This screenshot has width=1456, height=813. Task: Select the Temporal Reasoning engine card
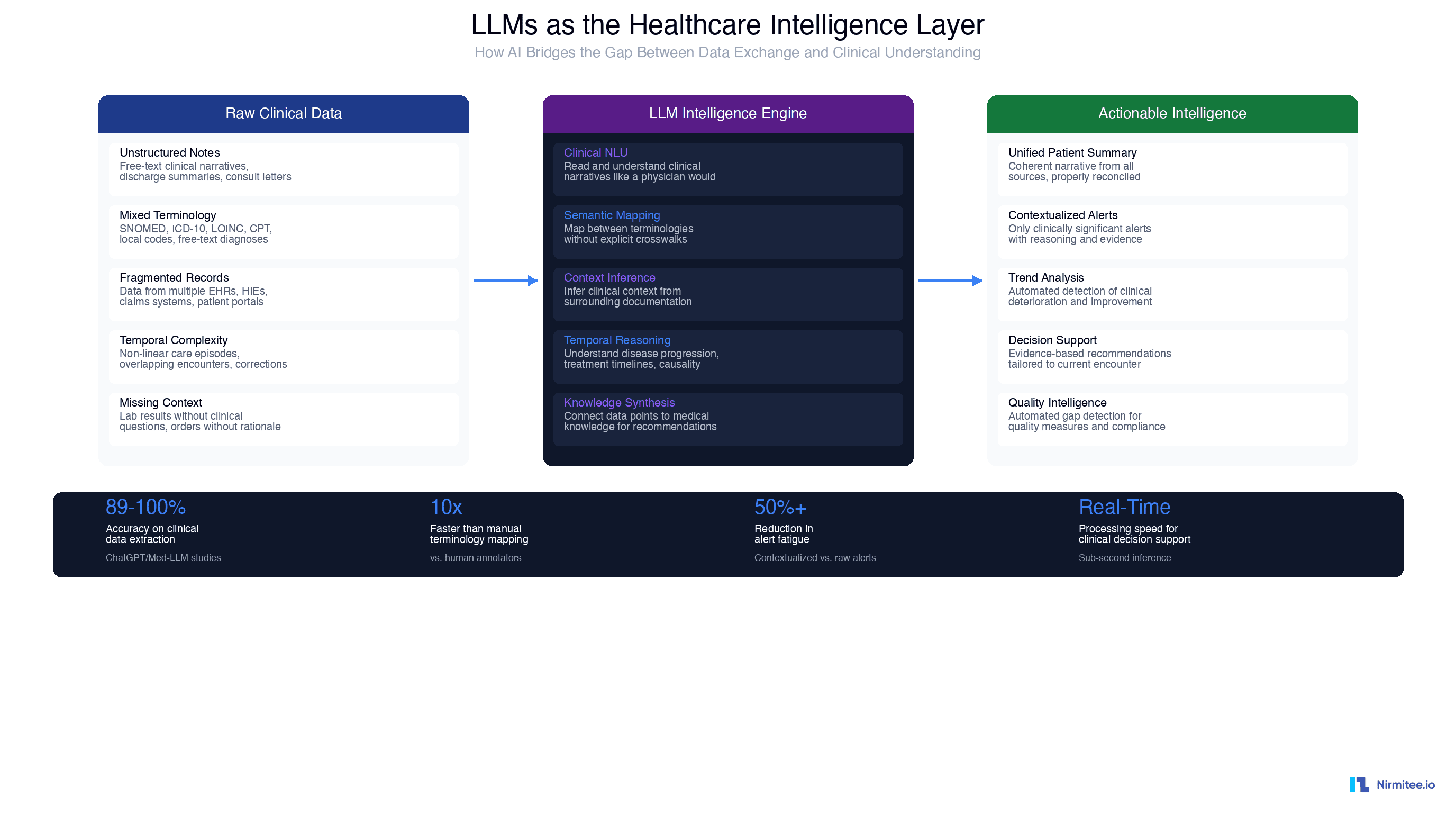pos(728,357)
